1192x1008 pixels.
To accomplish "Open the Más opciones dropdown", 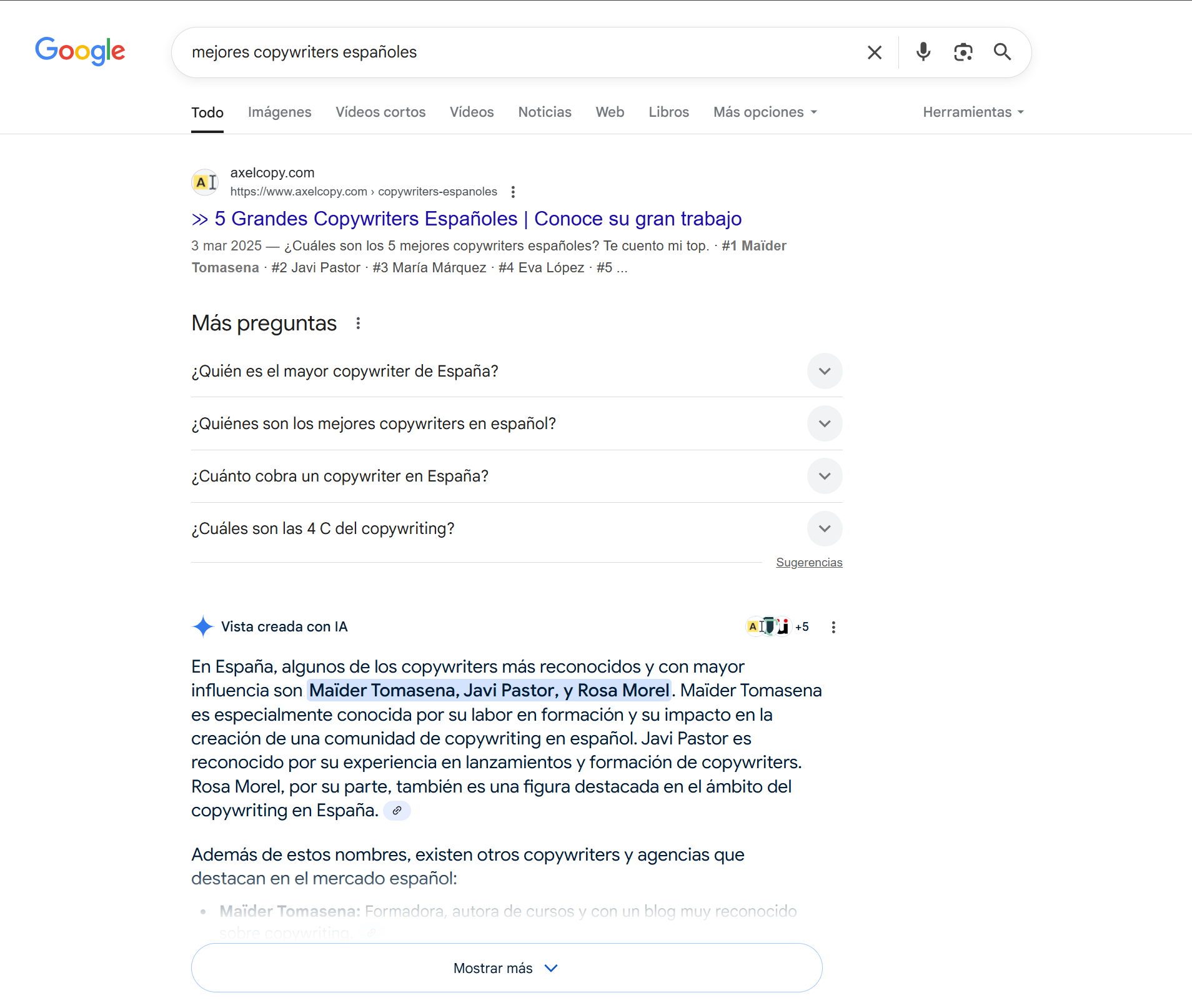I will point(765,112).
